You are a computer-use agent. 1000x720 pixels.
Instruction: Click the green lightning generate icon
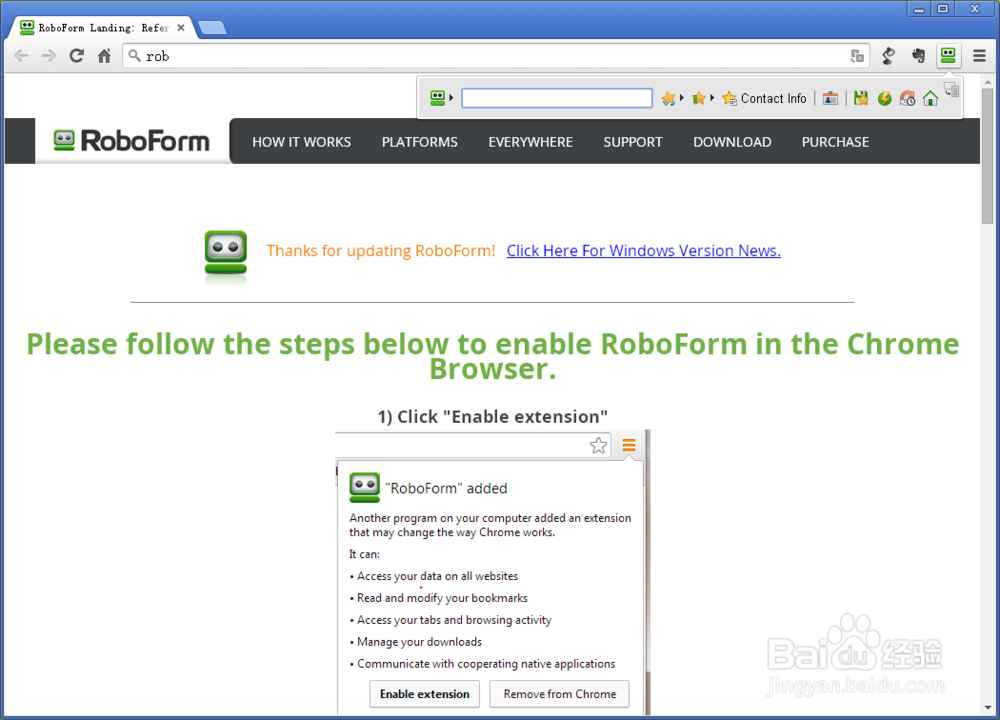[884, 98]
